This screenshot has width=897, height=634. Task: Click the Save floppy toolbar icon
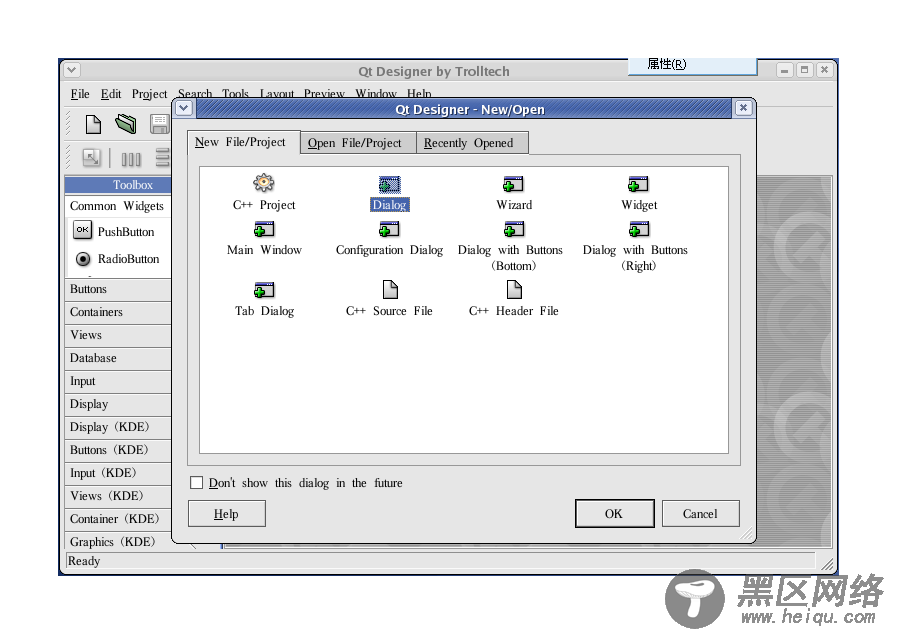coord(160,124)
